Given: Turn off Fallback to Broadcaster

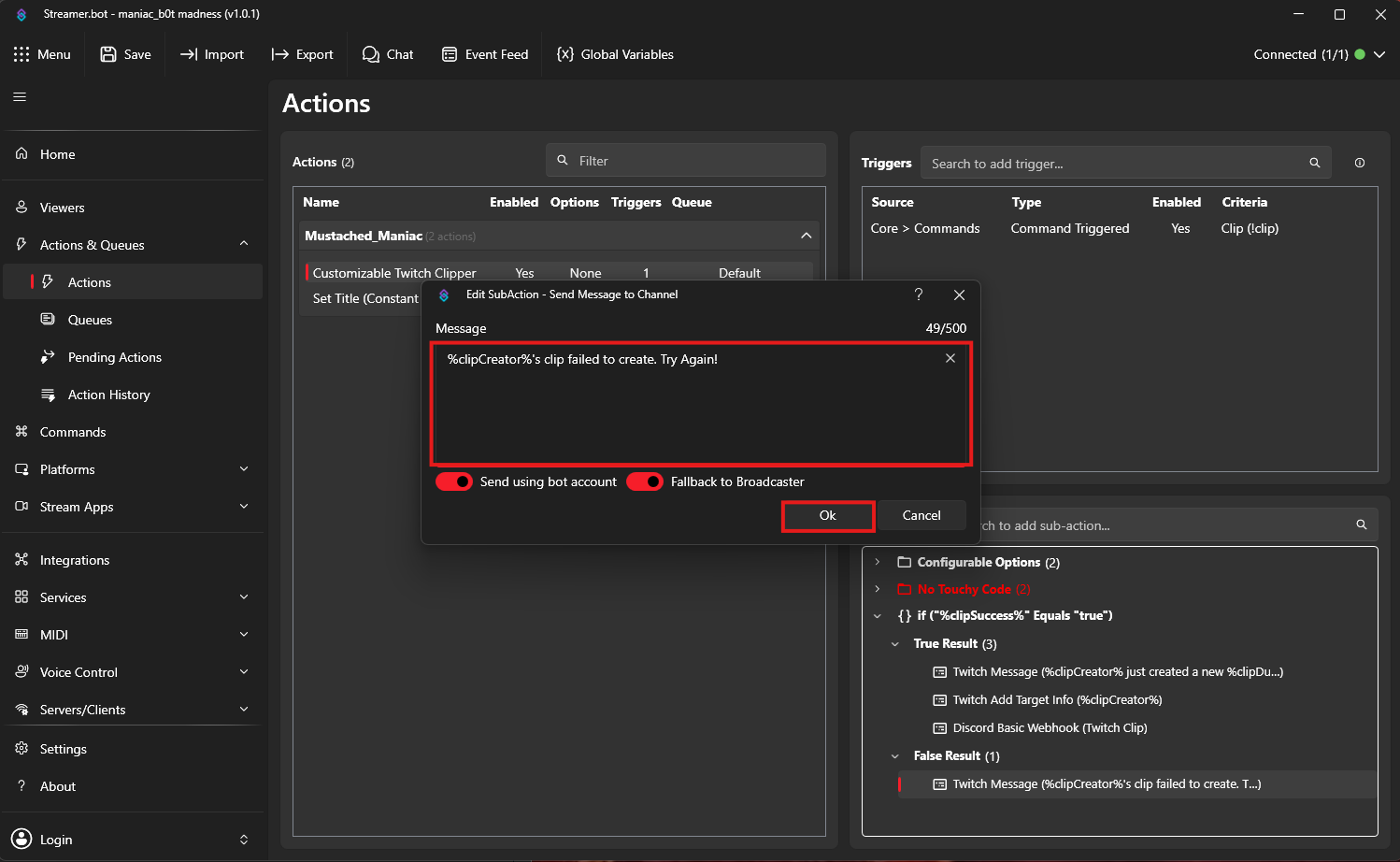Looking at the screenshot, I should click(644, 481).
